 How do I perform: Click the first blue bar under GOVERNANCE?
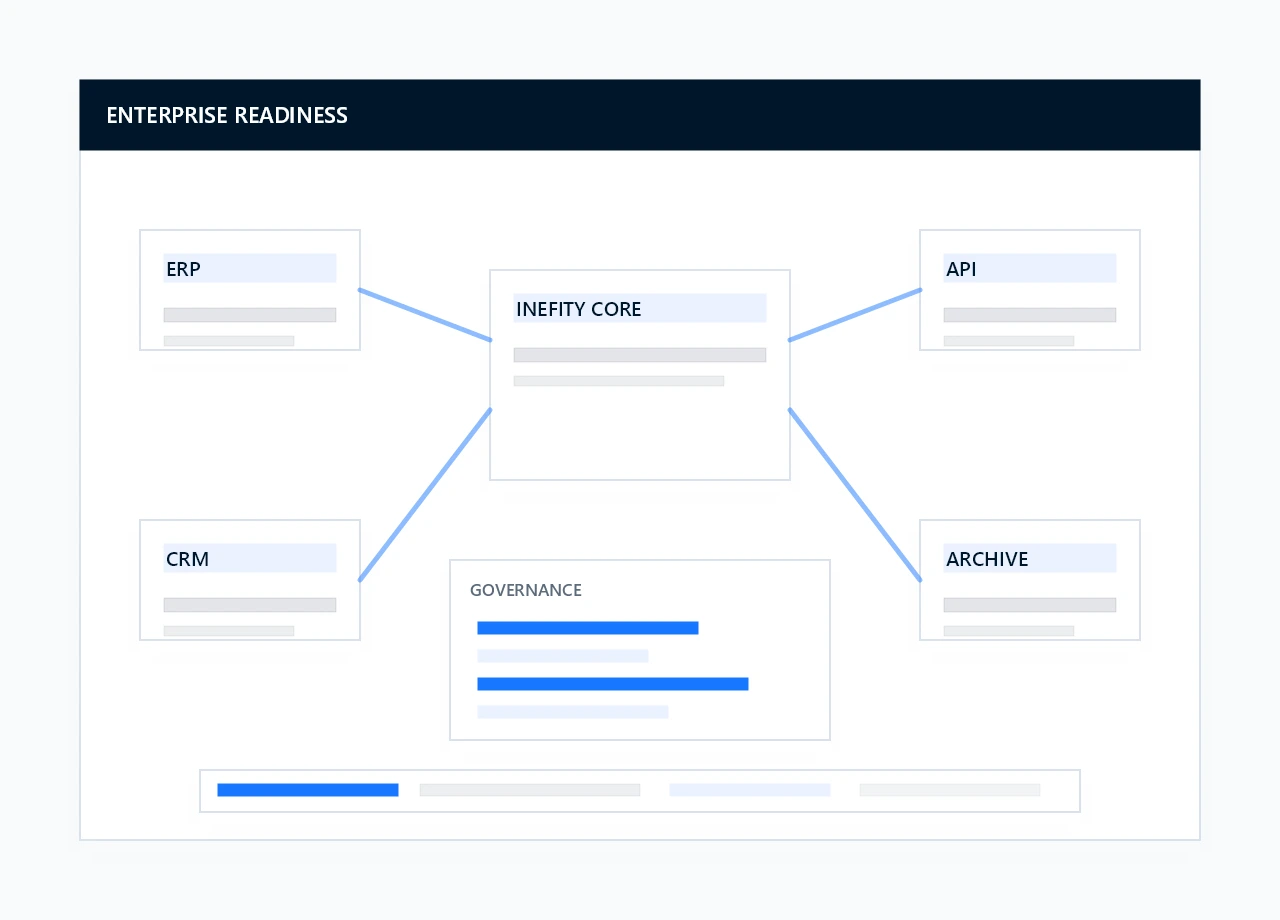tap(587, 628)
